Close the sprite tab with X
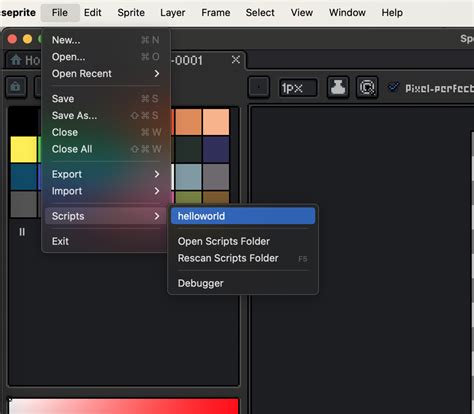The width and height of the screenshot is (474, 414). coord(236,60)
